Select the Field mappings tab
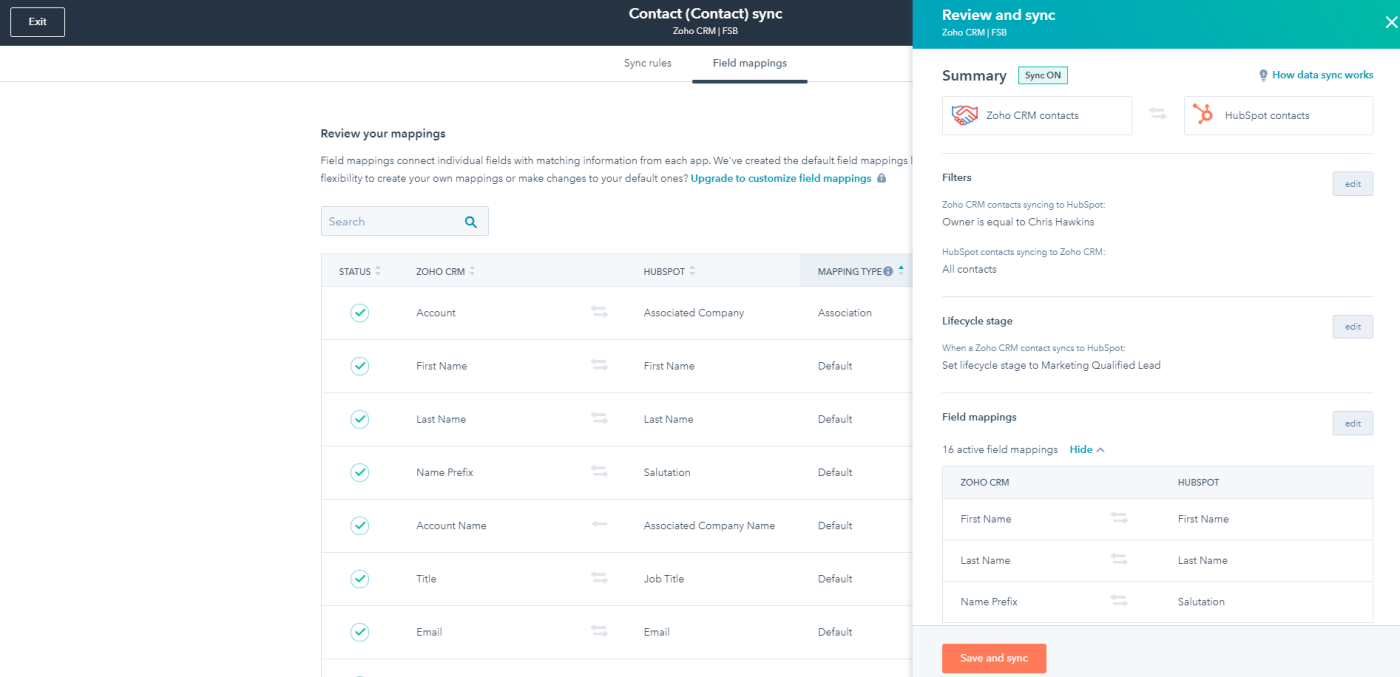 pos(749,63)
